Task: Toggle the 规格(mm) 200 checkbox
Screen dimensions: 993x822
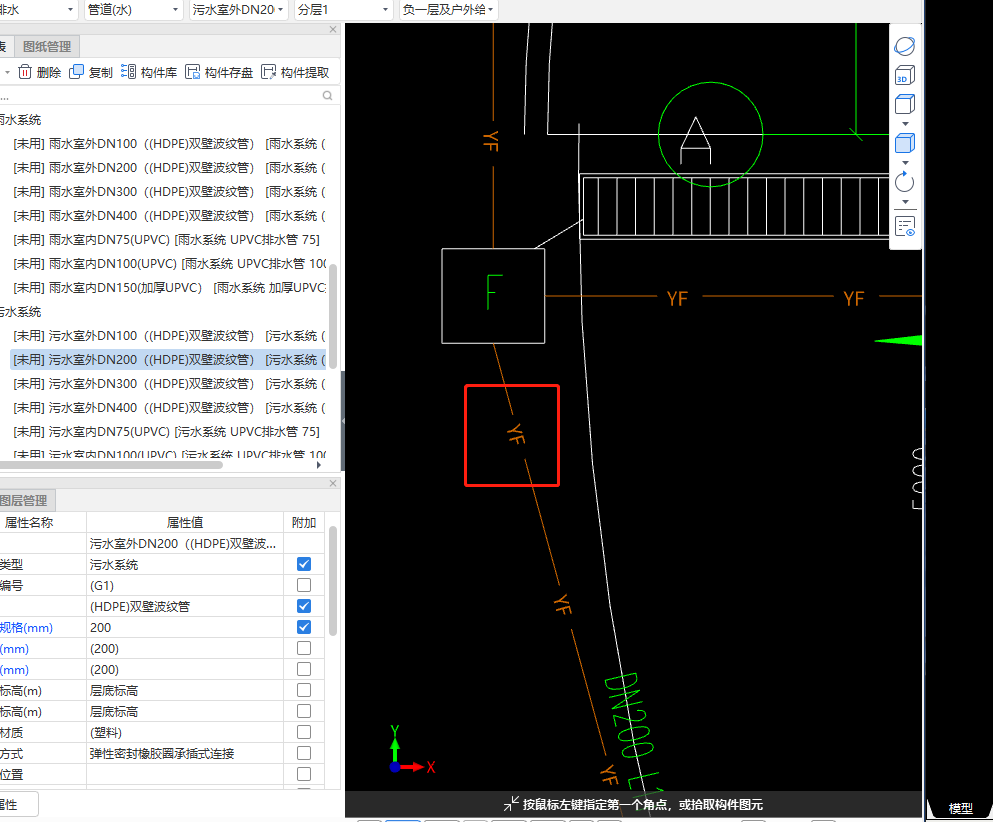Action: pyautogui.click(x=304, y=627)
